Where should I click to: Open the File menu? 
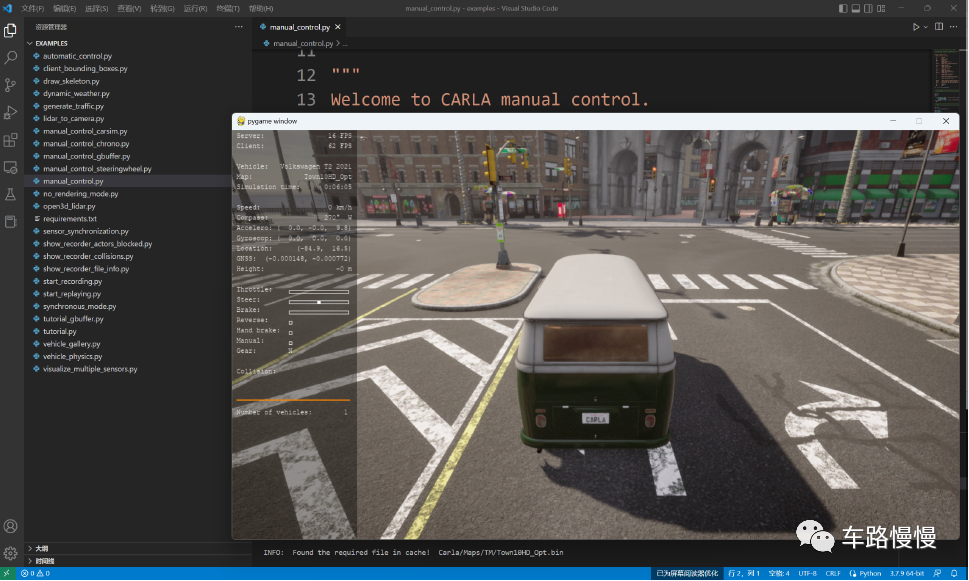[x=32, y=9]
